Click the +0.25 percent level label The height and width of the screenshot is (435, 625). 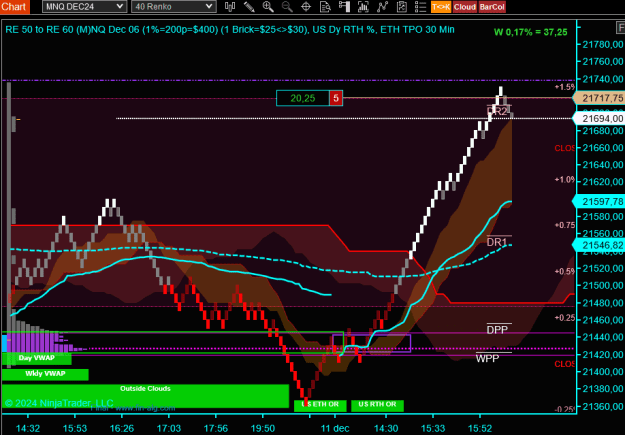(x=565, y=318)
